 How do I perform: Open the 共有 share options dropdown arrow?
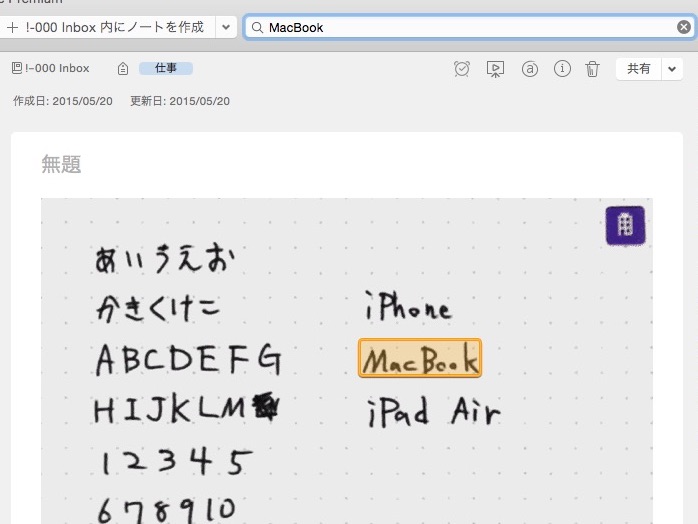(672, 69)
